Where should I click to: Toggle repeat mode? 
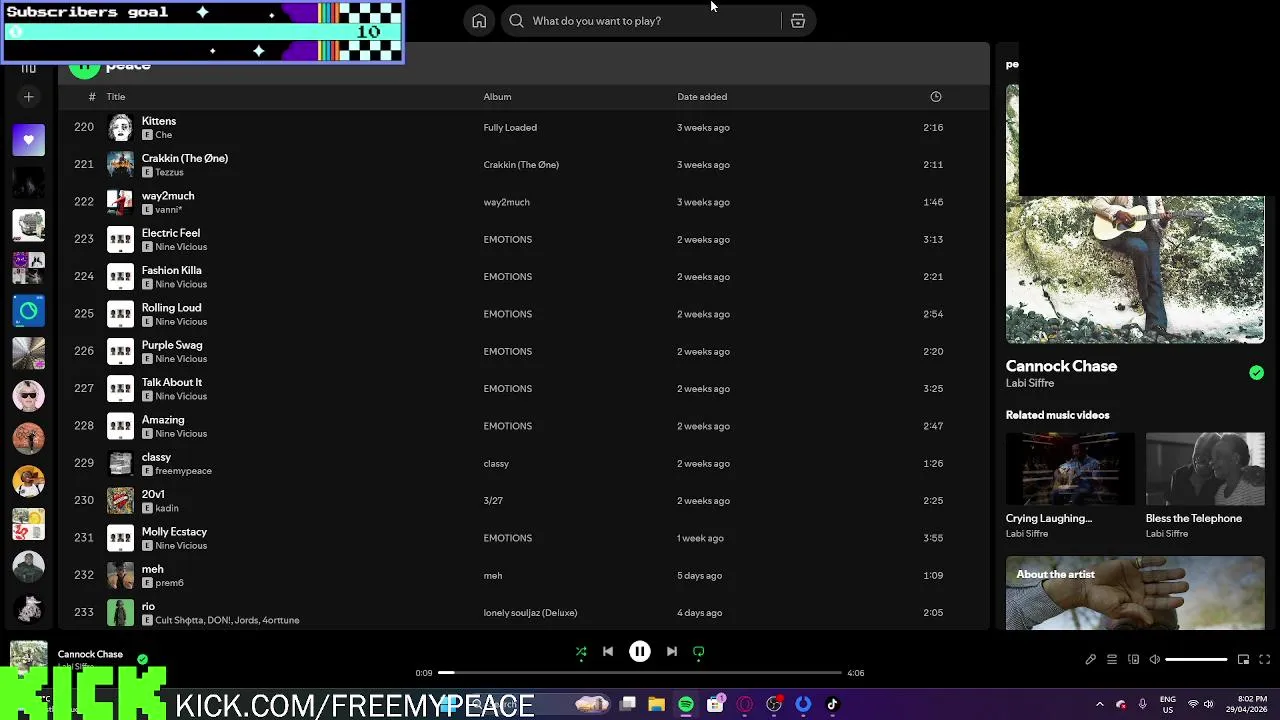point(699,652)
